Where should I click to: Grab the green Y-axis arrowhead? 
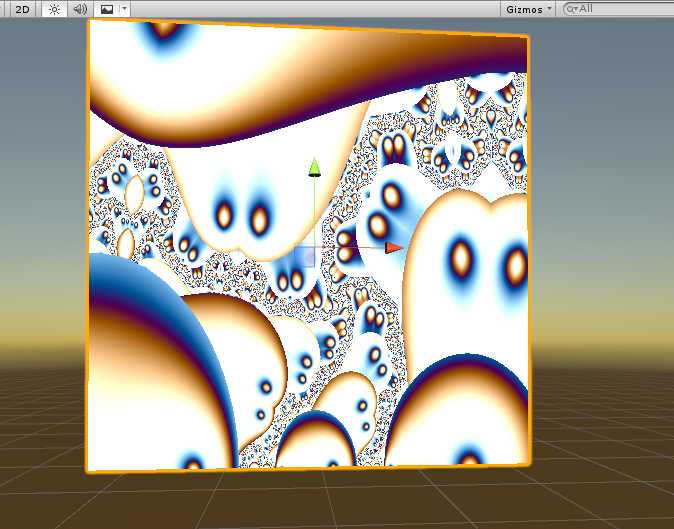[x=314, y=166]
